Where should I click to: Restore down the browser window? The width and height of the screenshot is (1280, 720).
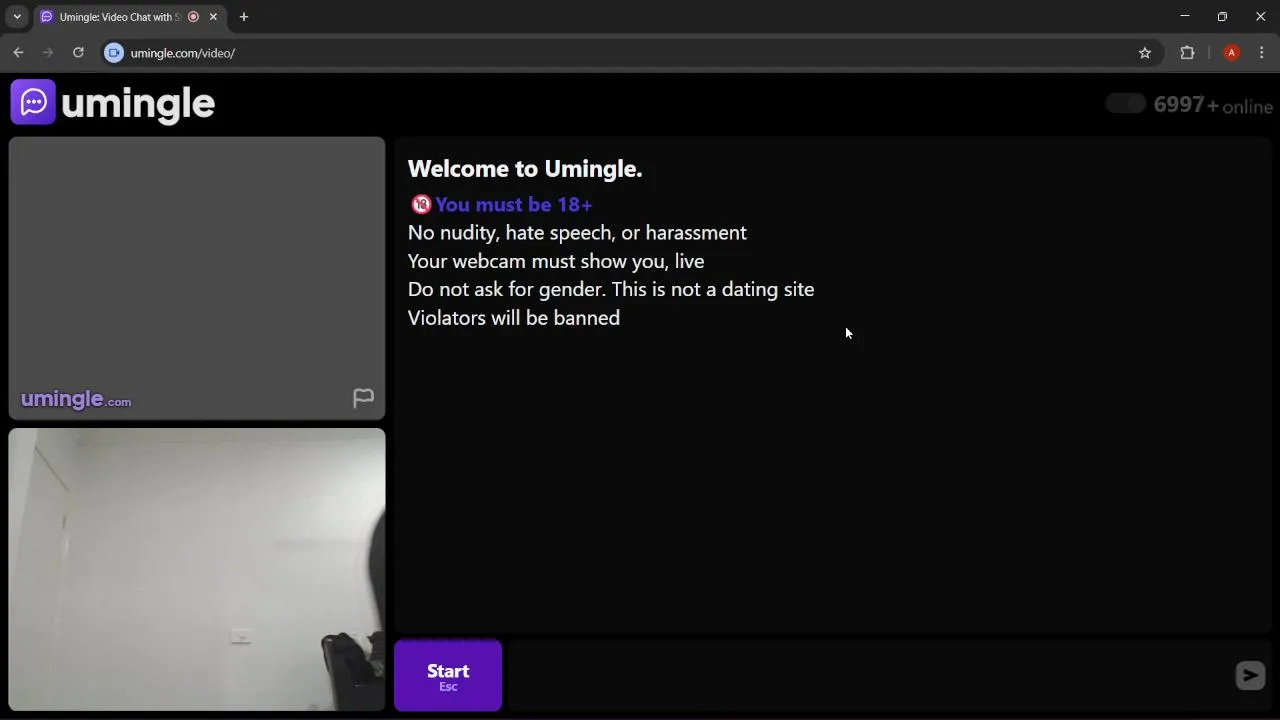coord(1222,17)
